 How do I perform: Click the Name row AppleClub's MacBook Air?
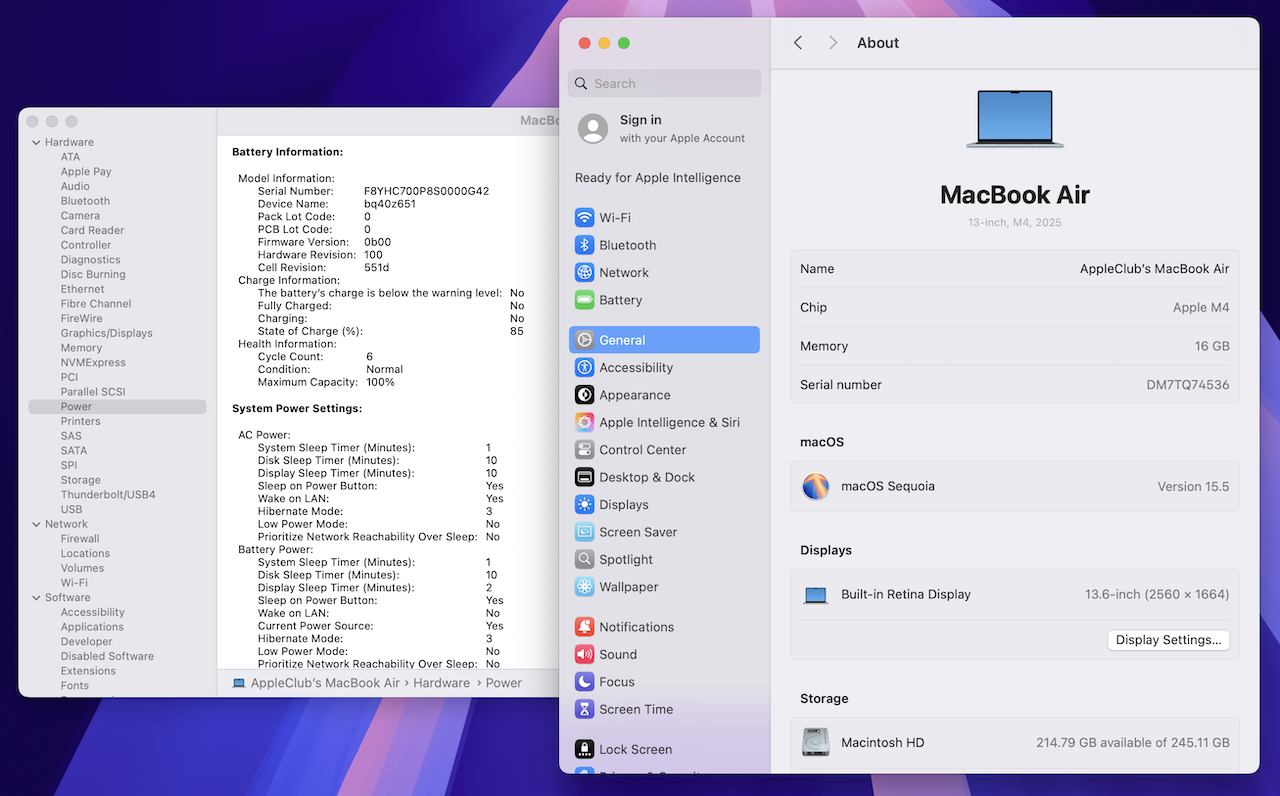click(1015, 269)
